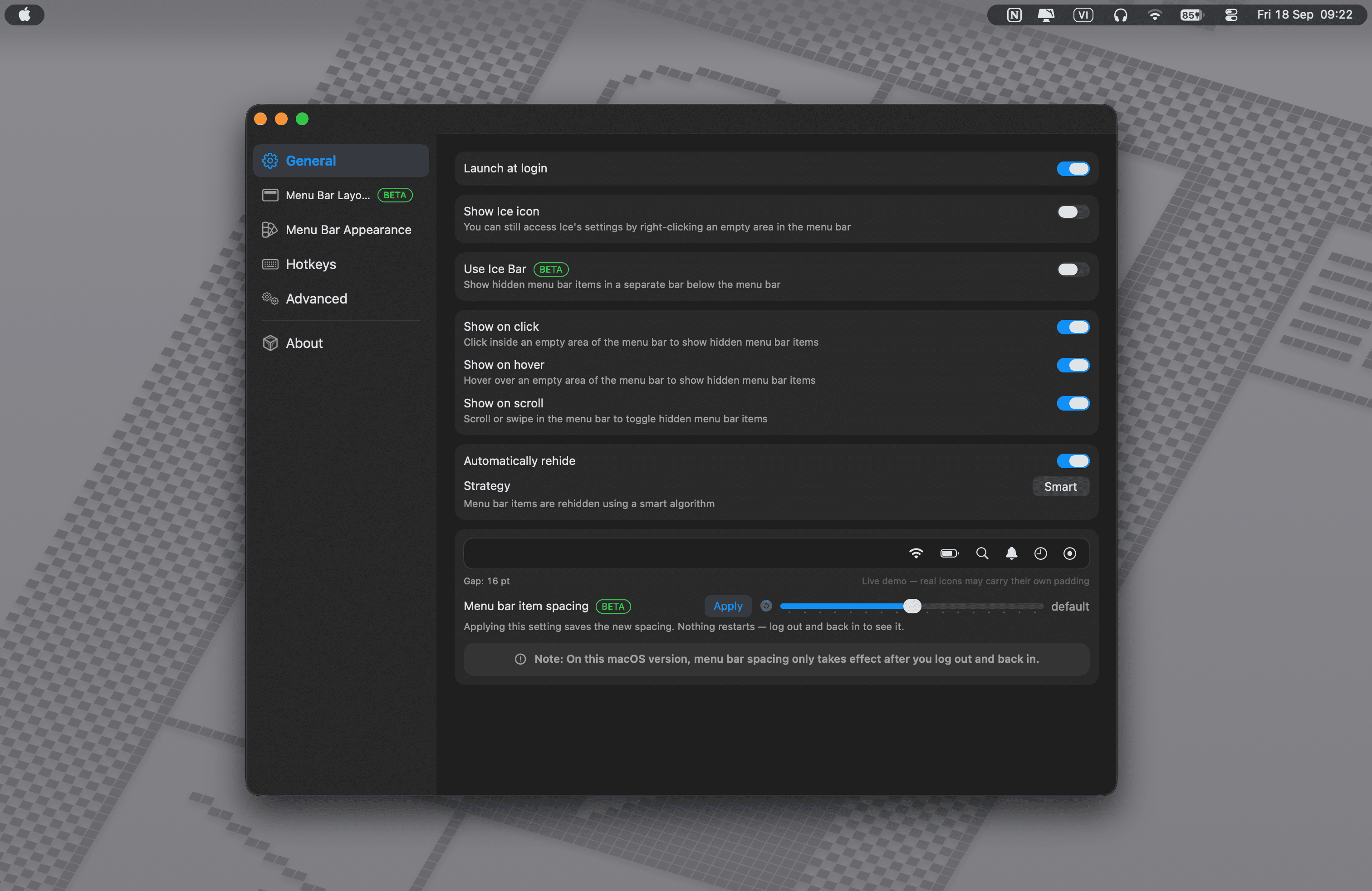Image resolution: width=1372 pixels, height=891 pixels.
Task: Click the search magnifier in live demo
Action: (x=982, y=553)
